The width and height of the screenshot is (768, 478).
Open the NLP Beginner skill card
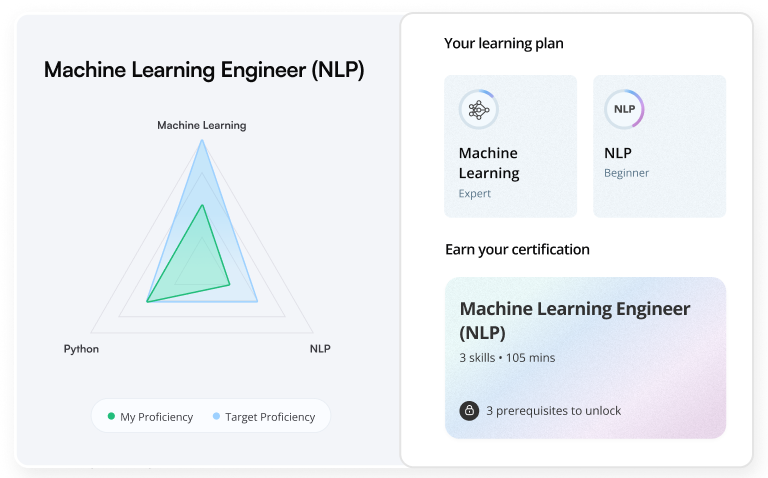click(659, 146)
